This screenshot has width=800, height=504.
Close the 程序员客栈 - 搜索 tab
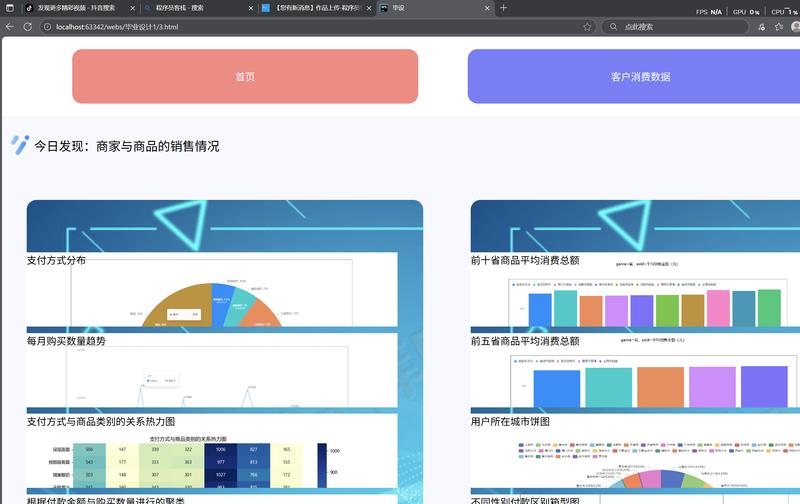[251, 8]
